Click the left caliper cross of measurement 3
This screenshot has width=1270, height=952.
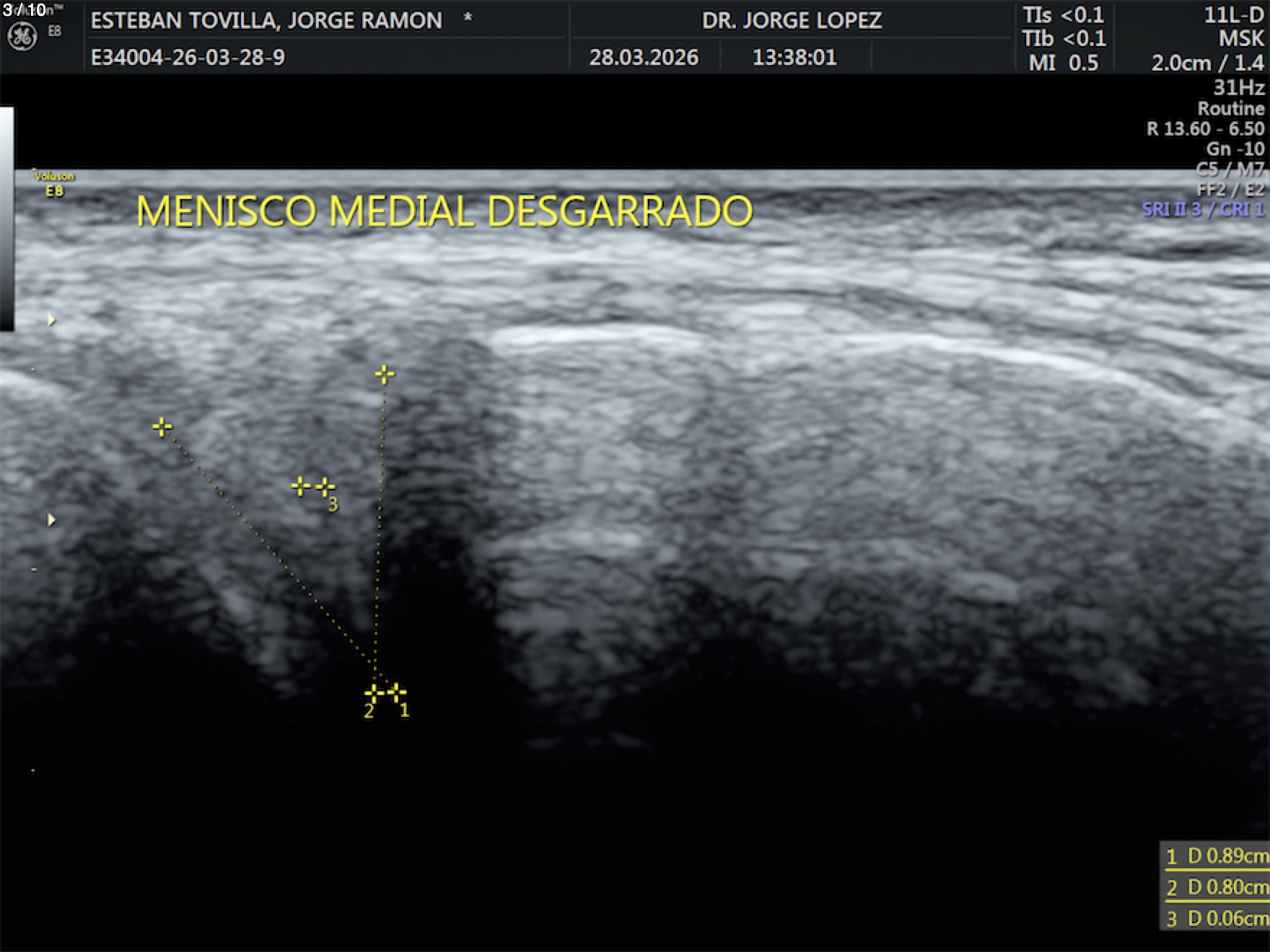tap(300, 486)
